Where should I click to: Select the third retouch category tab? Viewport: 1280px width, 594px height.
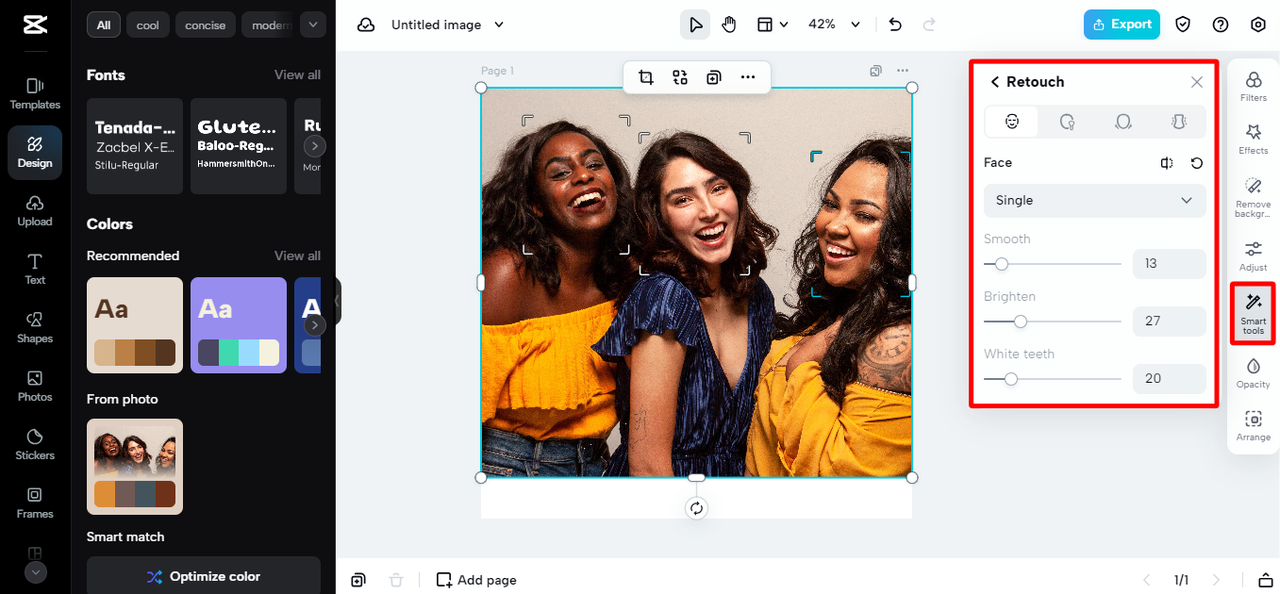[x=1123, y=121]
